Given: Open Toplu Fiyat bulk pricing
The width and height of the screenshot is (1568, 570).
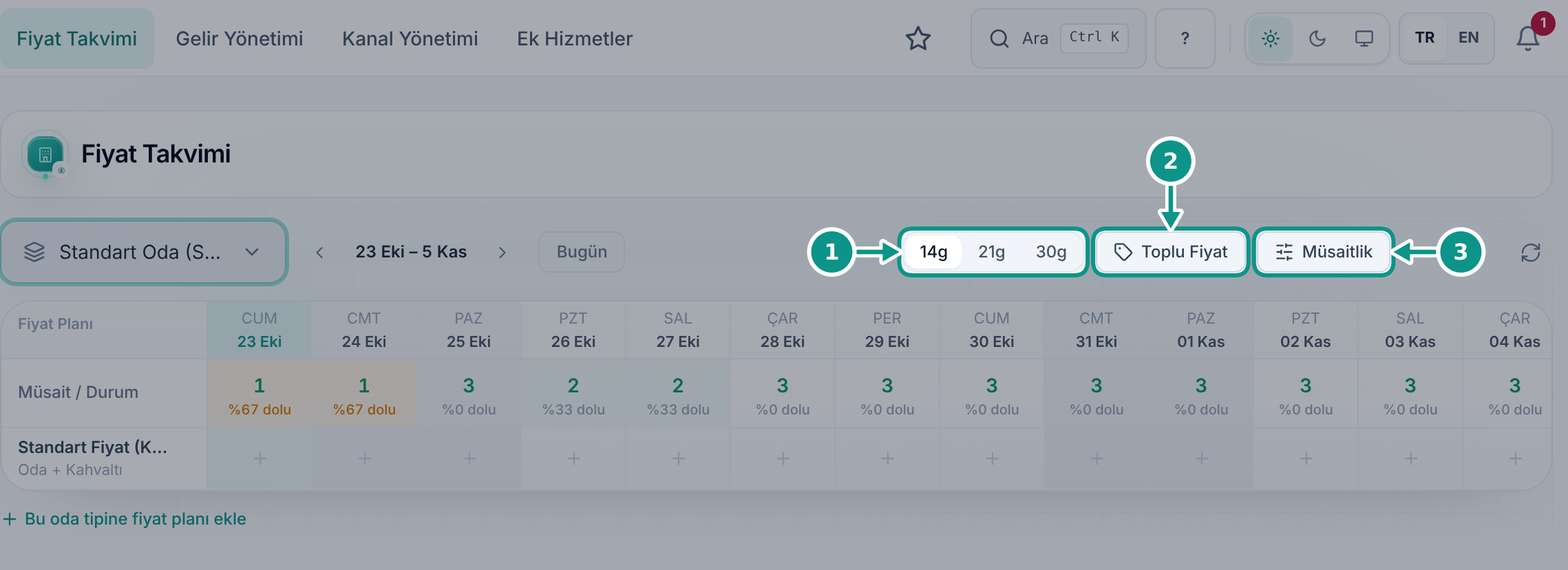Looking at the screenshot, I should [x=1171, y=252].
